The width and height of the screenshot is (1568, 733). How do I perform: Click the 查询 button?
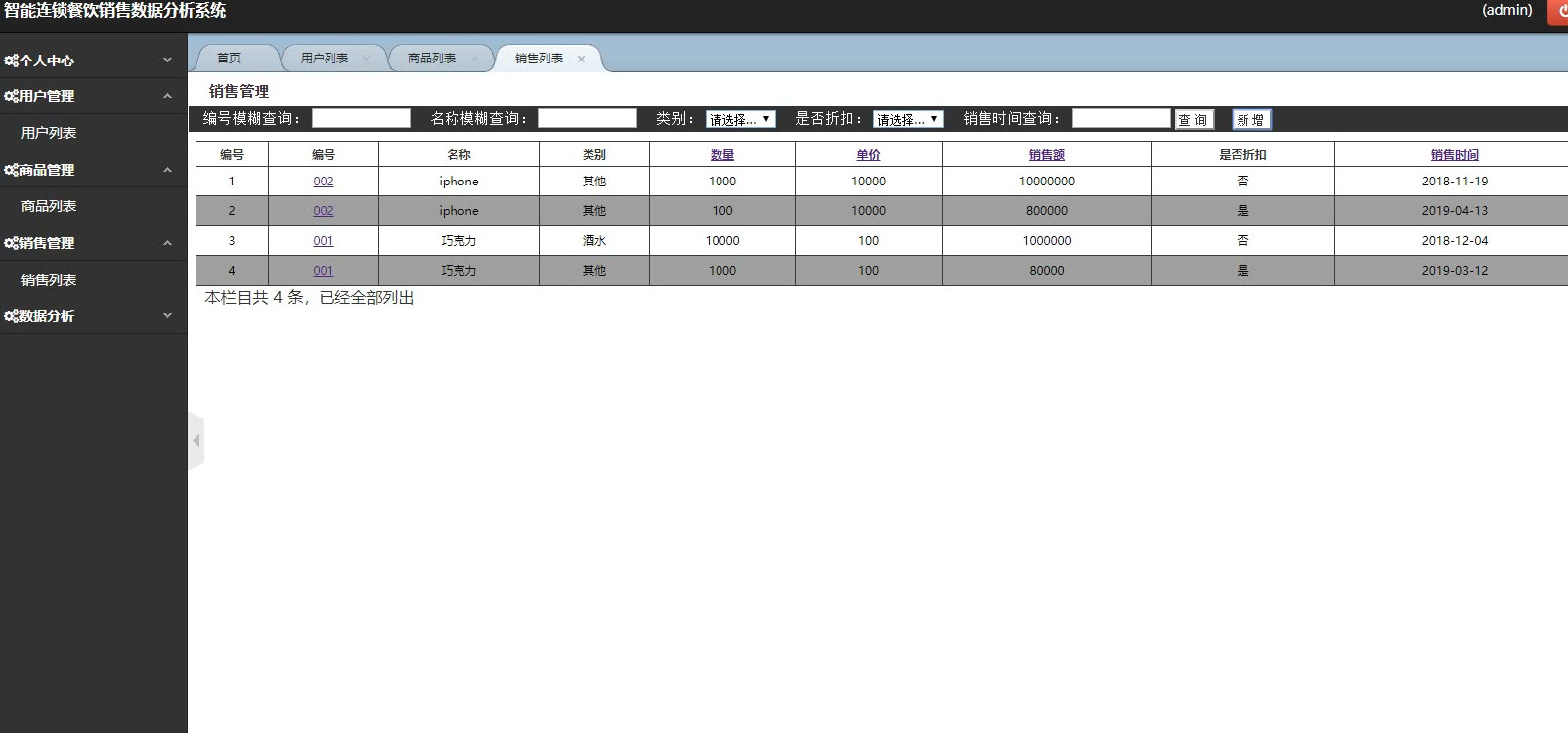pos(1194,119)
